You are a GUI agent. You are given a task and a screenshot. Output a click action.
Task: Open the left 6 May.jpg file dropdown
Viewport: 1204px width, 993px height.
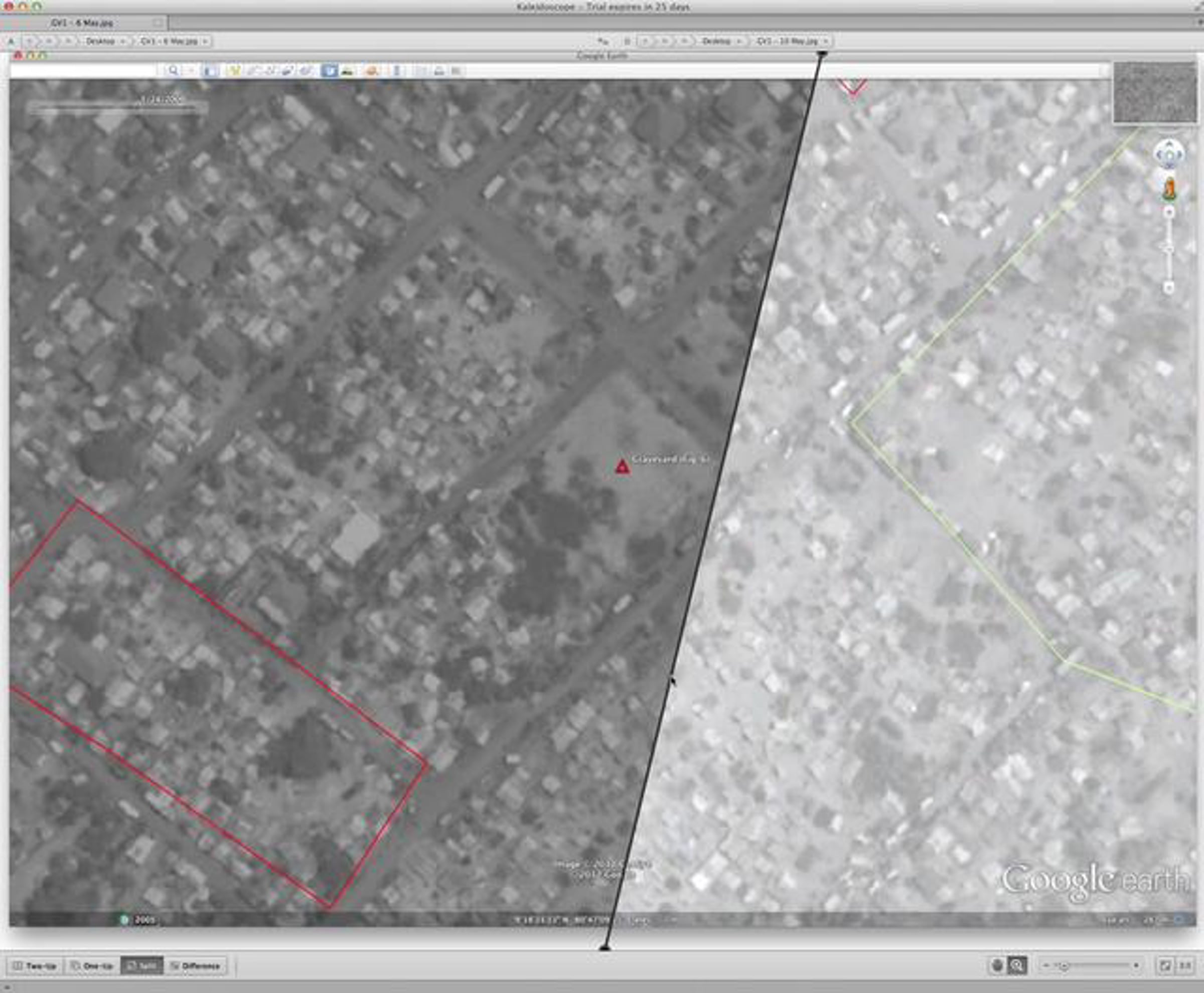pos(174,41)
